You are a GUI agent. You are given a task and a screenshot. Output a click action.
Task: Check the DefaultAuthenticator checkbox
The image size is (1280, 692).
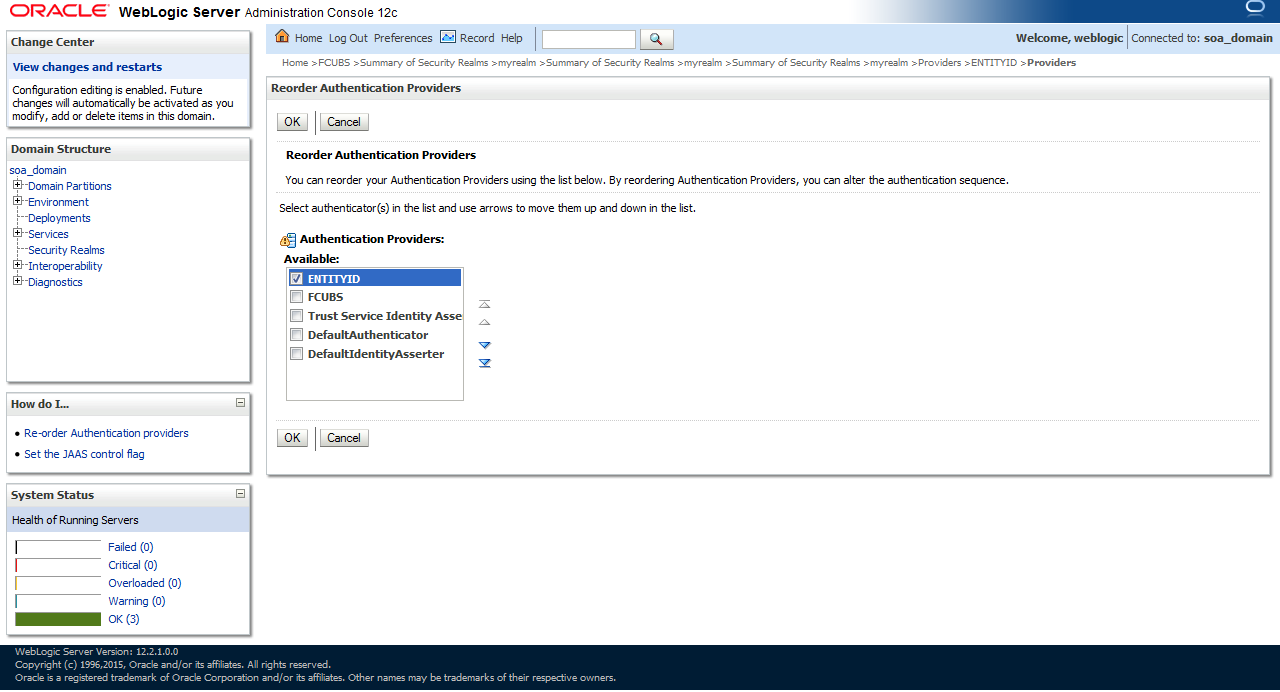296,335
